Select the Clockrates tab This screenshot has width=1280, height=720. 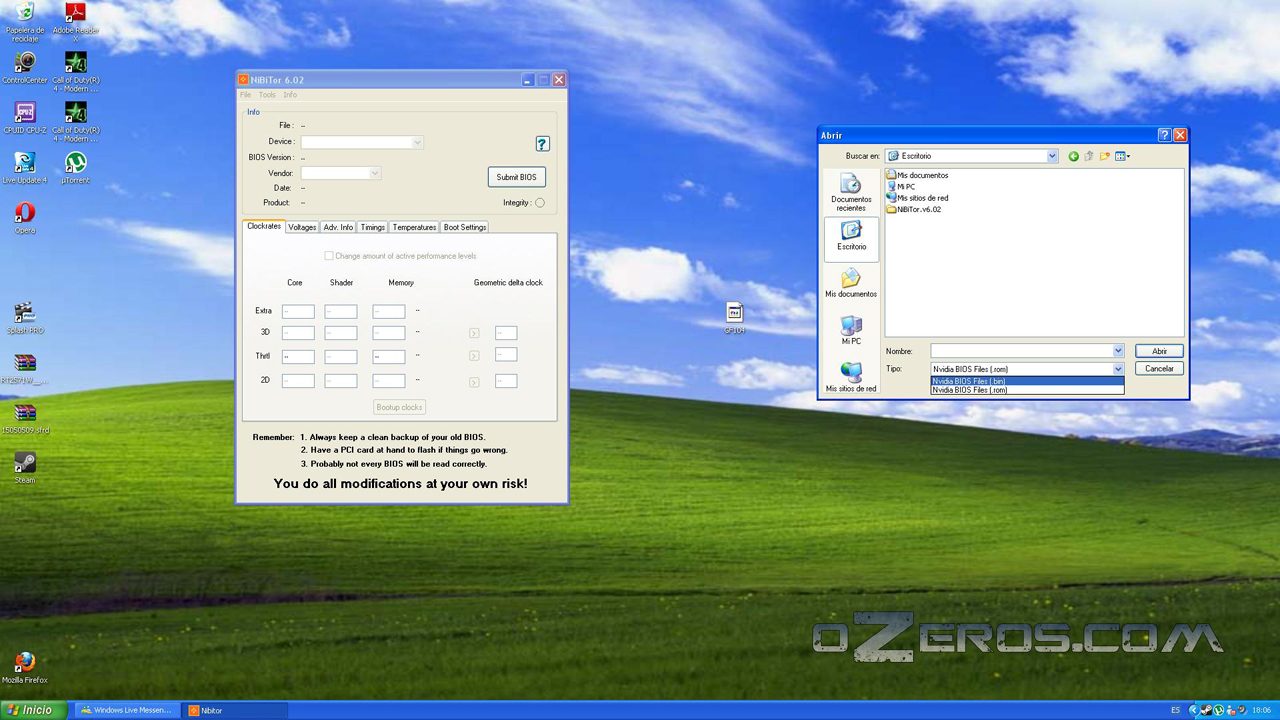[x=264, y=226]
